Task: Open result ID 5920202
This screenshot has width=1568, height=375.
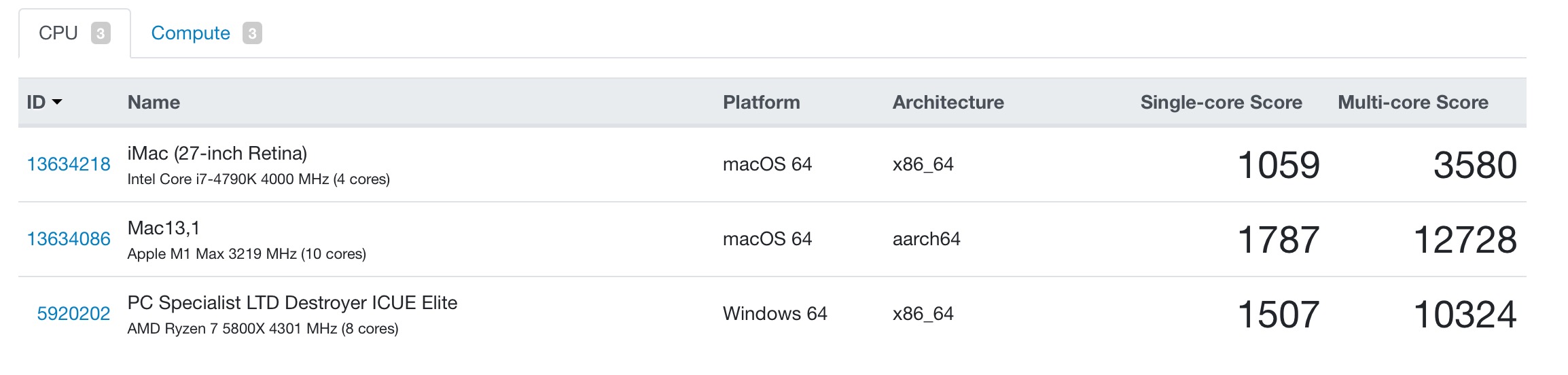Action: [73, 314]
